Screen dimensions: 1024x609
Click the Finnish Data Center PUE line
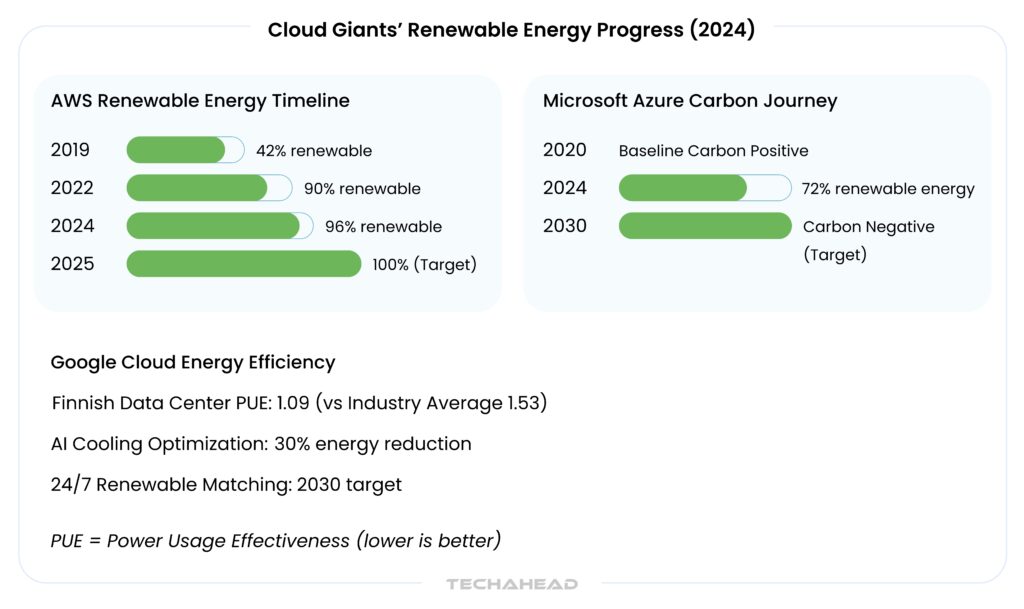pyautogui.click(x=299, y=403)
